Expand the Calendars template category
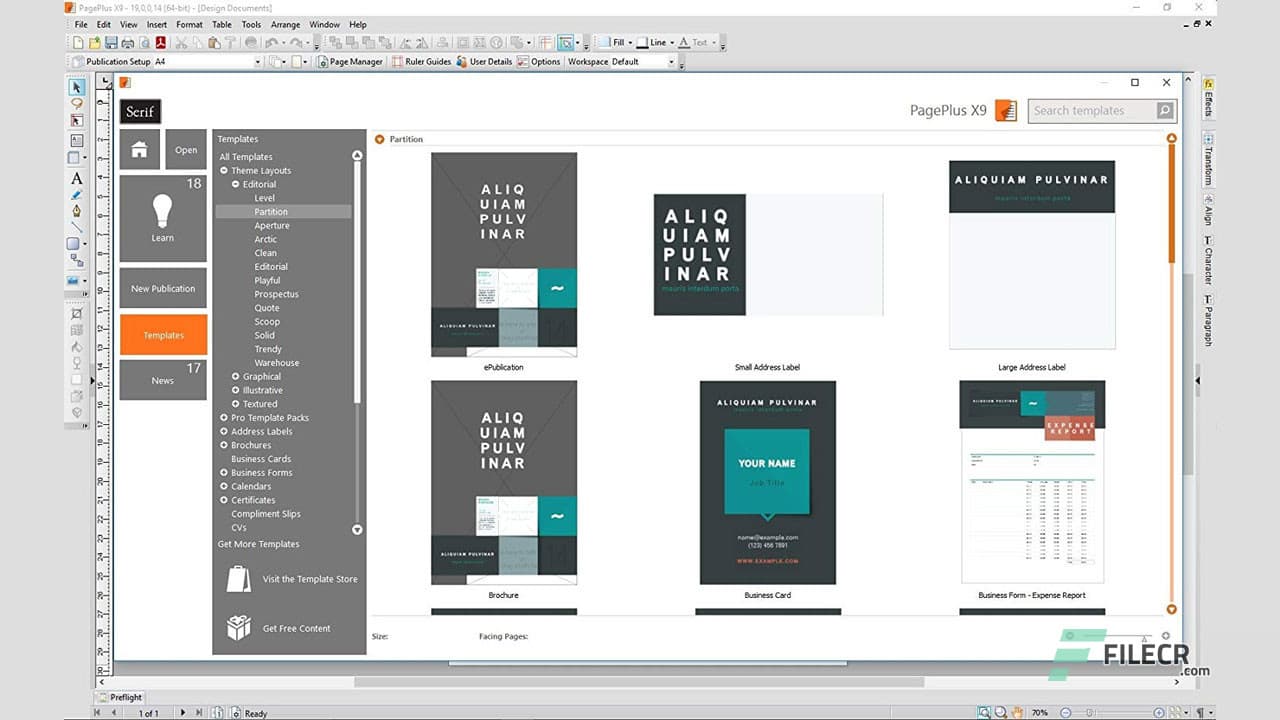 click(224, 486)
